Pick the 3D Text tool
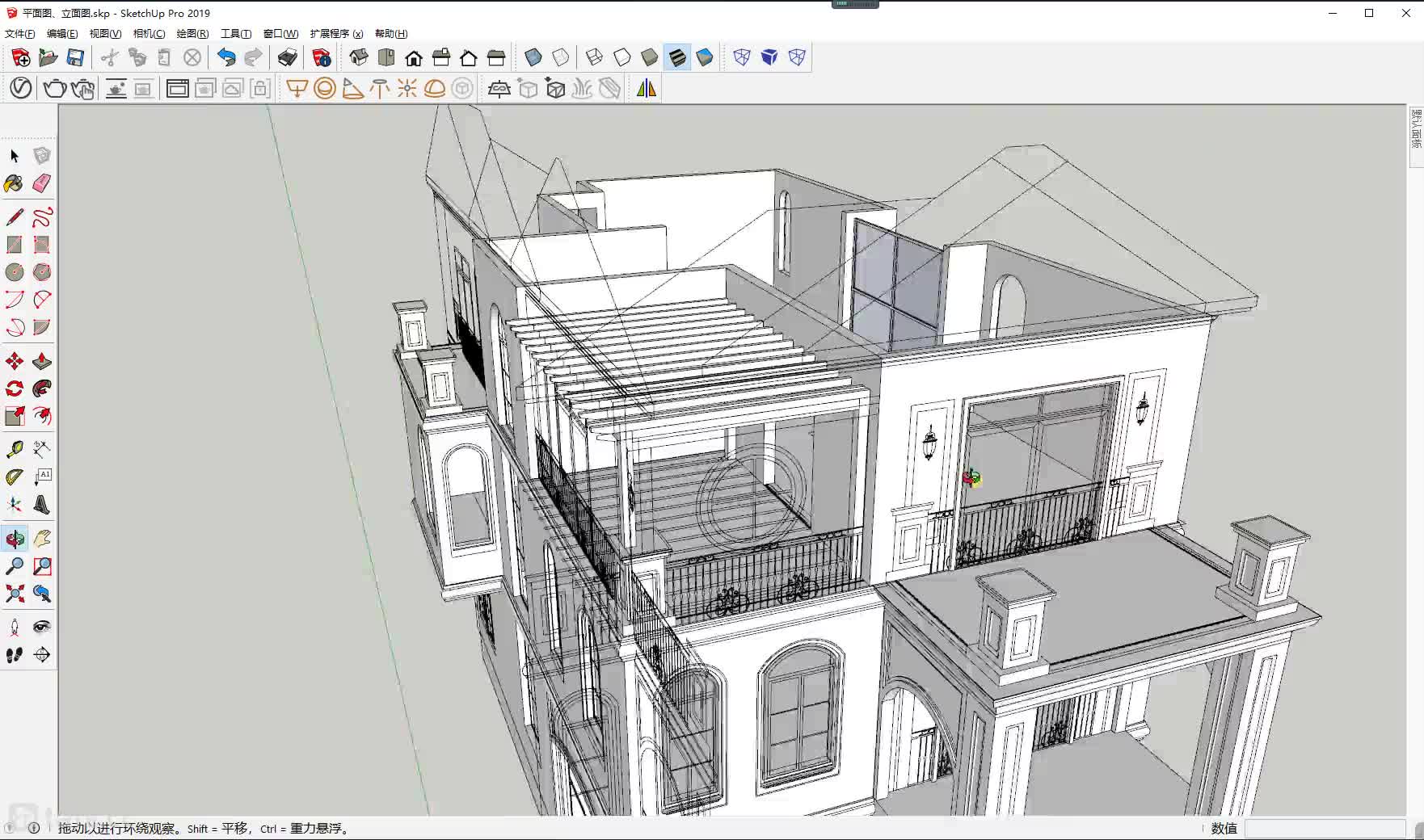 click(x=42, y=505)
